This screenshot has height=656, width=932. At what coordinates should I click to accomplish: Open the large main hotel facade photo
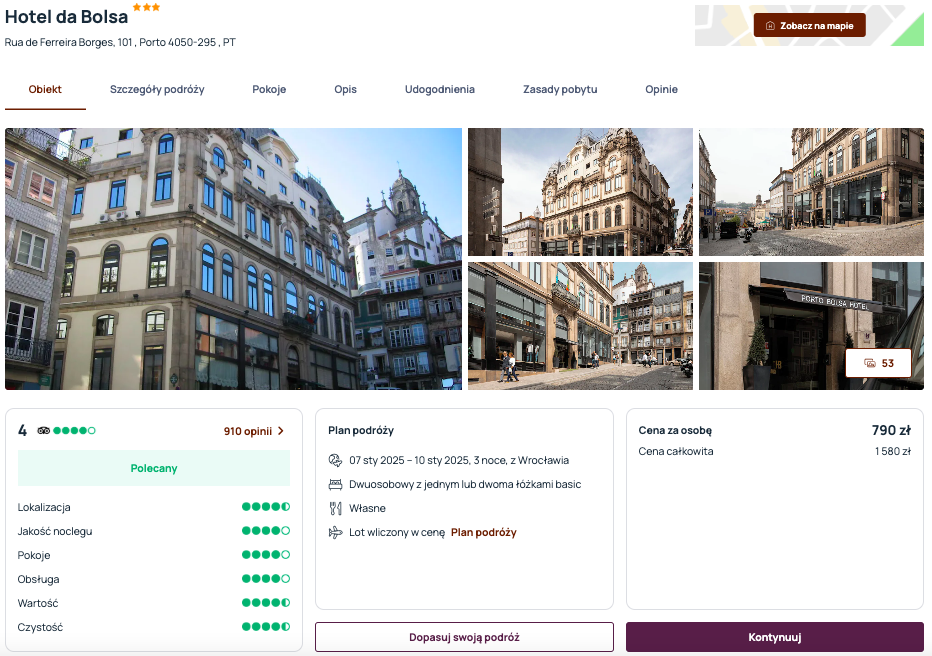(234, 259)
